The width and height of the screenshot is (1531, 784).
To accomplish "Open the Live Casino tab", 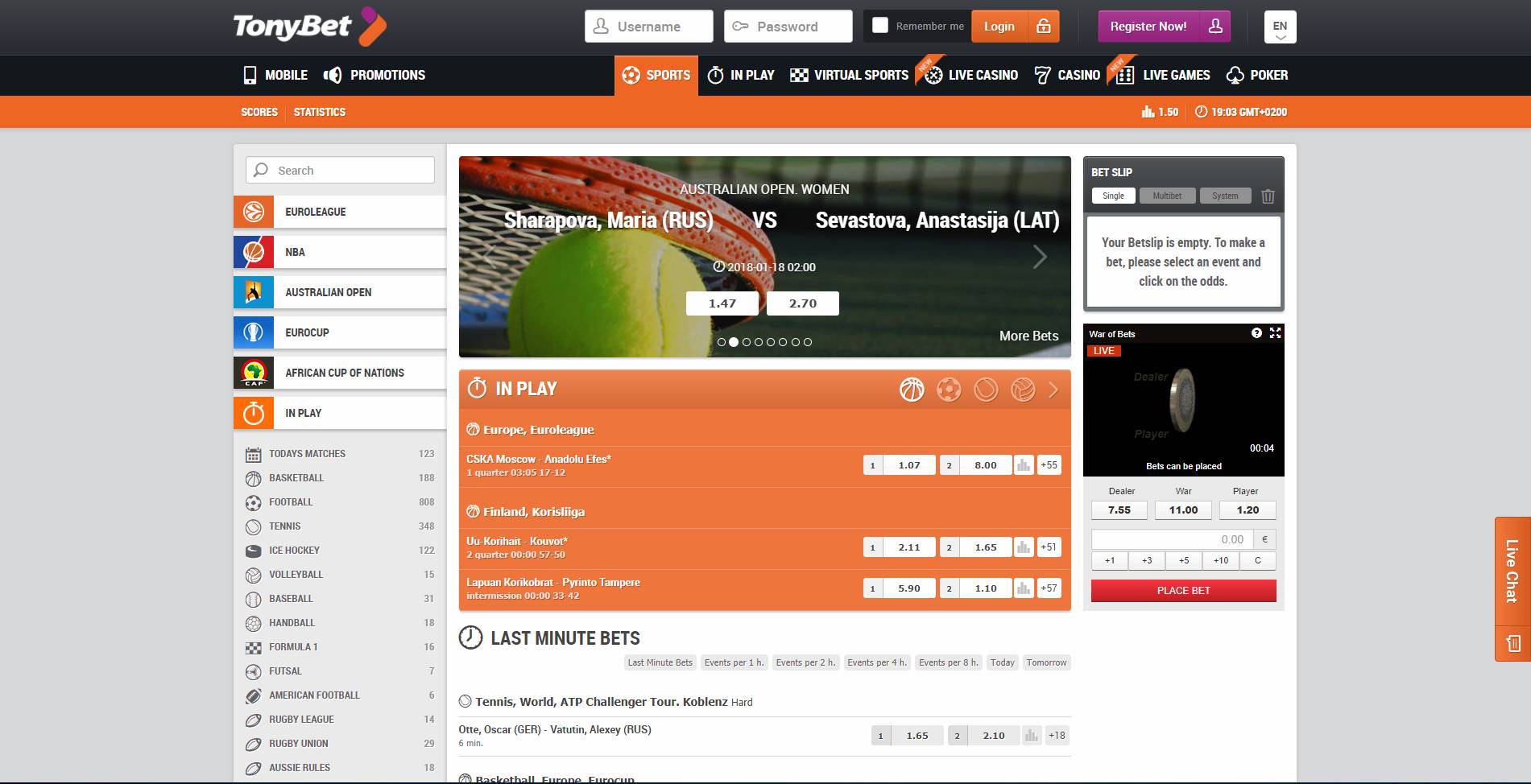I will [x=970, y=75].
